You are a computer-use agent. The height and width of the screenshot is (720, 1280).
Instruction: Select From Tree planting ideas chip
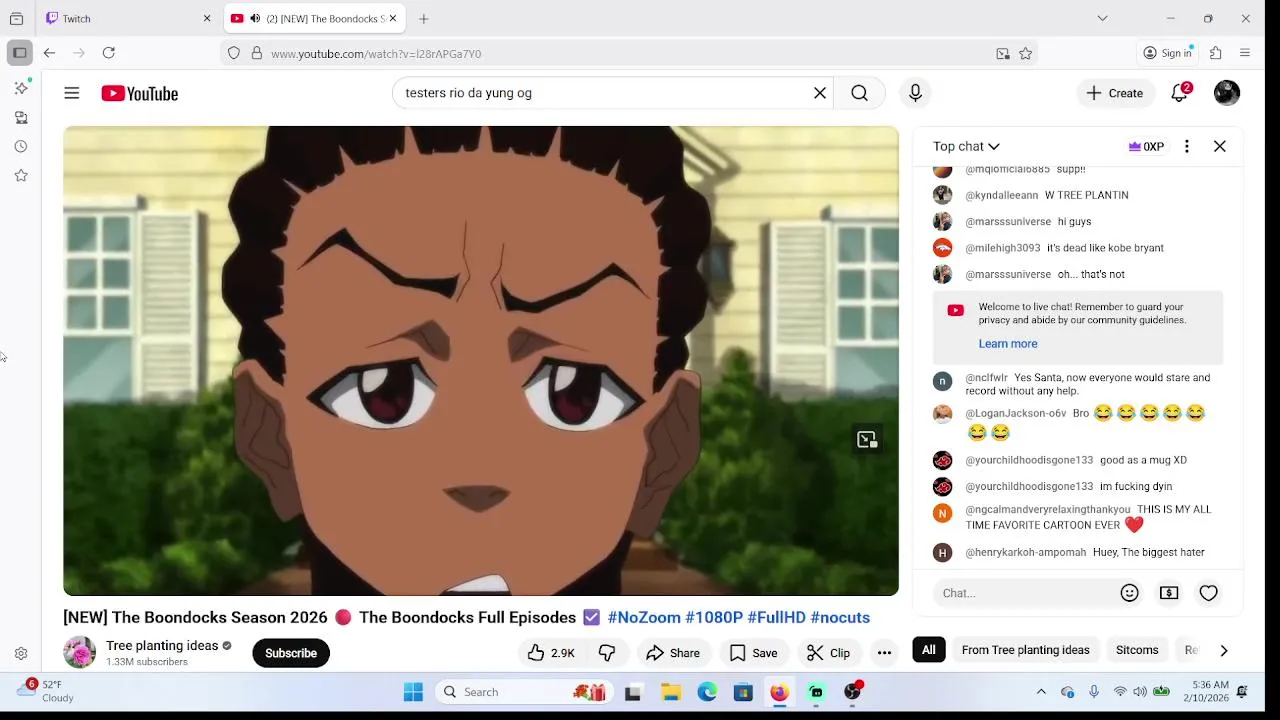click(1025, 650)
